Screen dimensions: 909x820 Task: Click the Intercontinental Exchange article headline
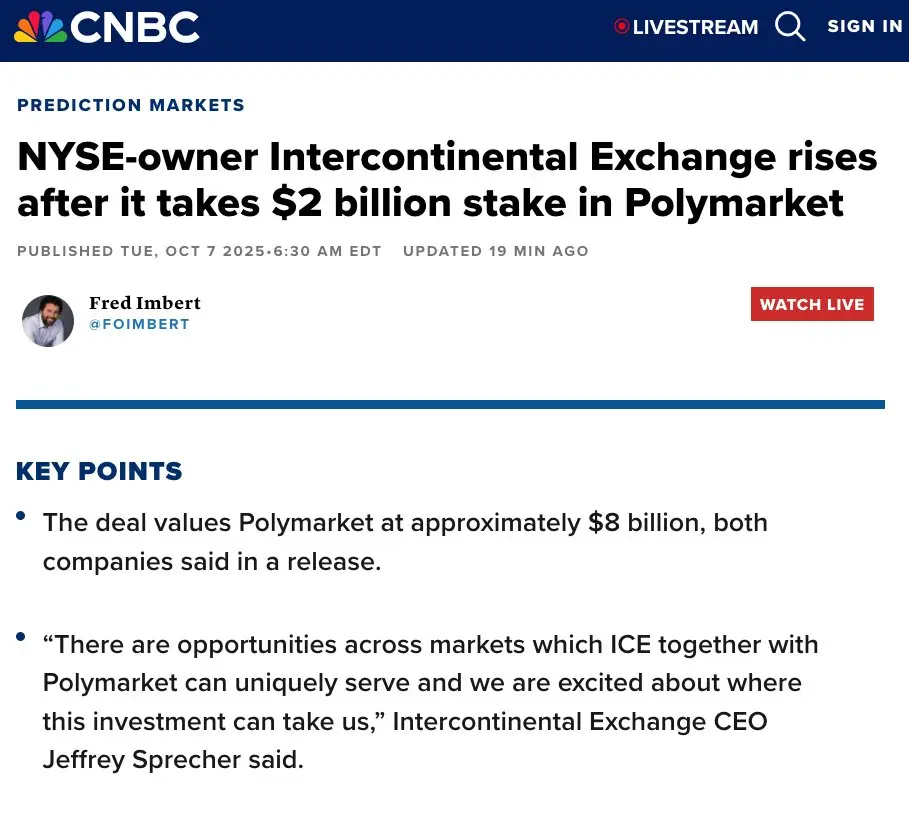tap(447, 180)
